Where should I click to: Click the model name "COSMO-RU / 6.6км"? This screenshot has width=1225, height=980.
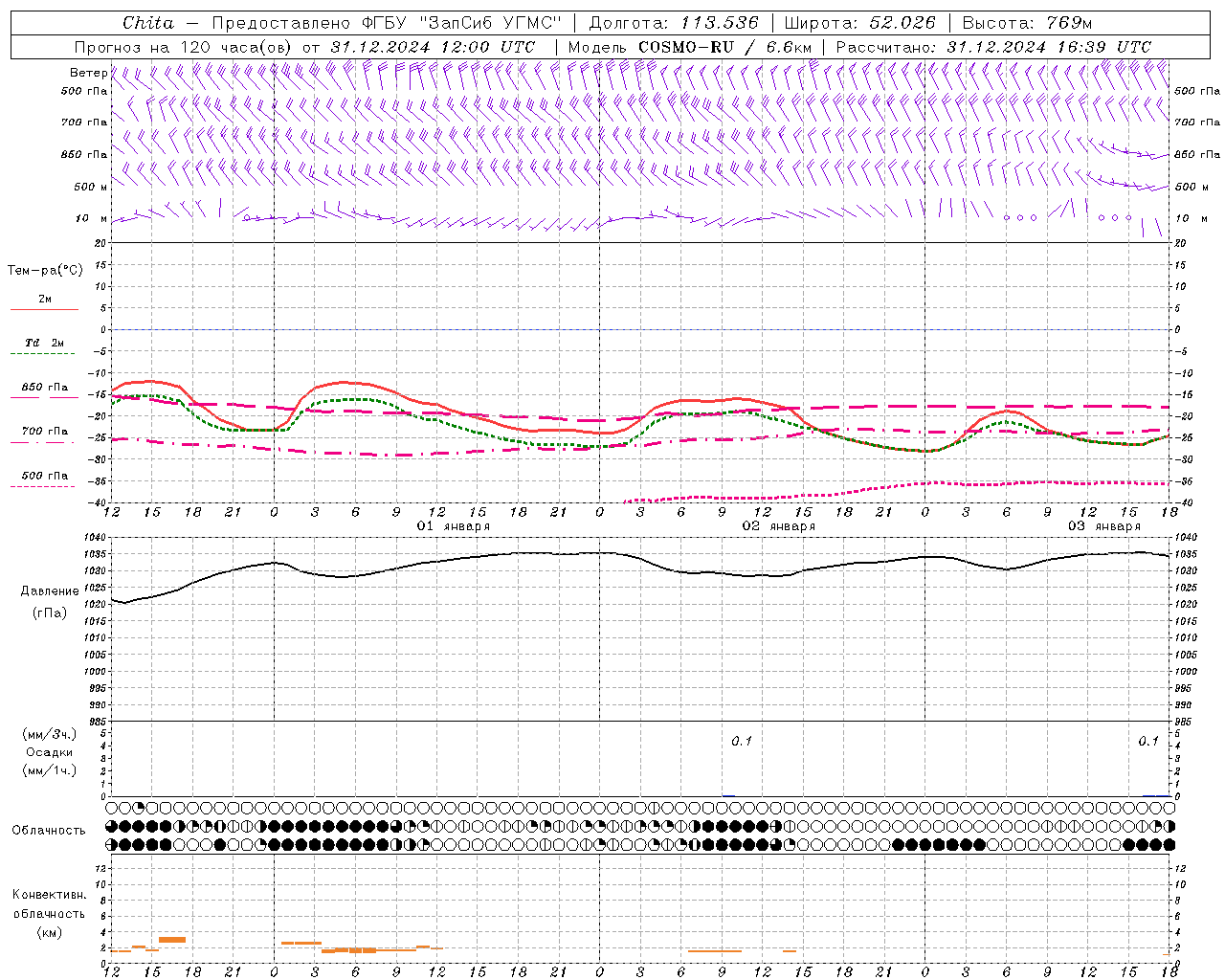pyautogui.click(x=724, y=47)
